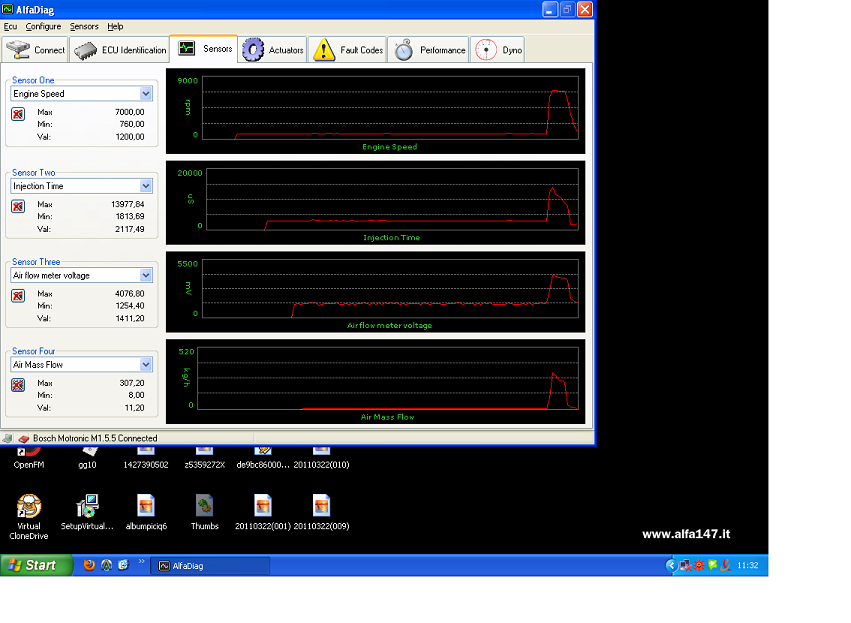Toggle the red X for Sensor Four
This screenshot has width=851, height=623.
(18, 385)
